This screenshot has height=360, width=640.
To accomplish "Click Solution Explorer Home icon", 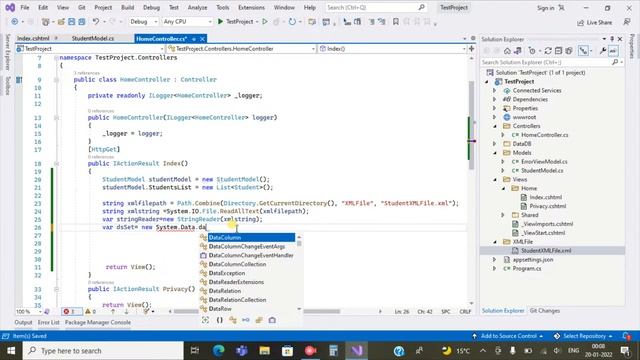I will tap(507, 51).
